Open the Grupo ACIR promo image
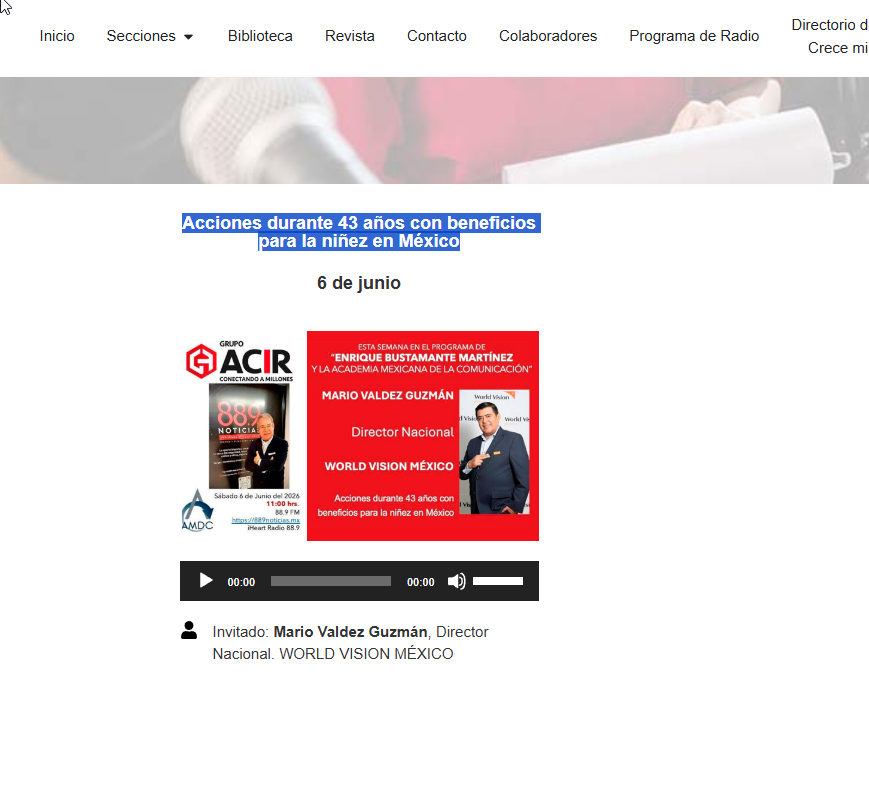Image resolution: width=869 pixels, height=794 pixels. point(241,436)
